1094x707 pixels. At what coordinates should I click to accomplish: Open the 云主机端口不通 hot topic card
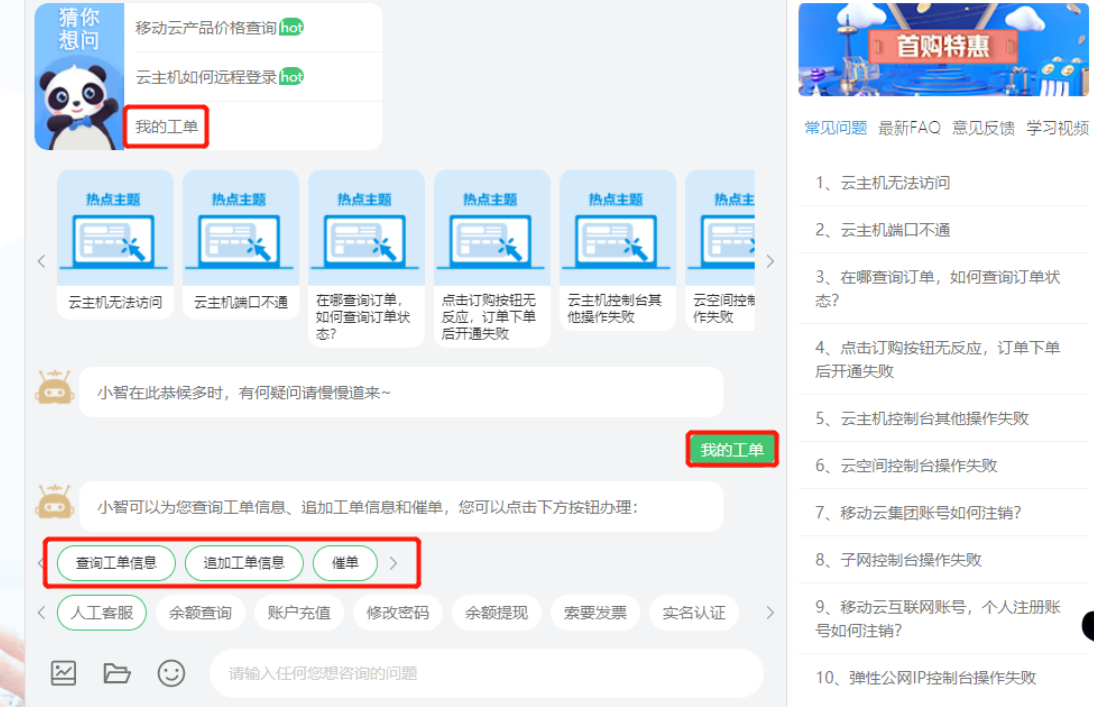pos(241,245)
